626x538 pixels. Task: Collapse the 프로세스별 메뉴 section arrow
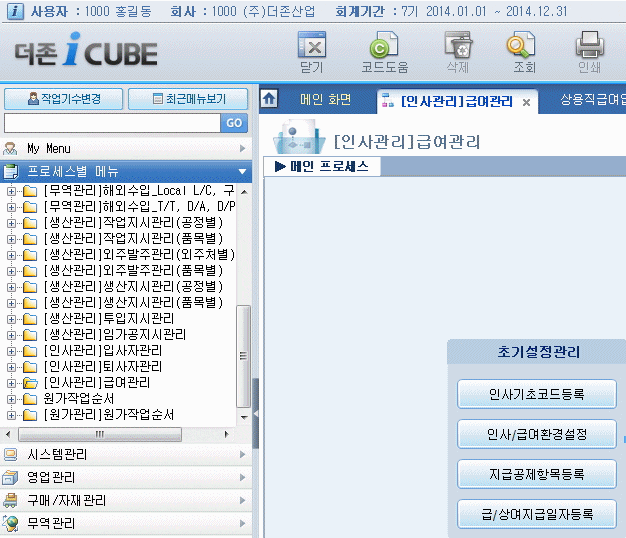tap(242, 172)
